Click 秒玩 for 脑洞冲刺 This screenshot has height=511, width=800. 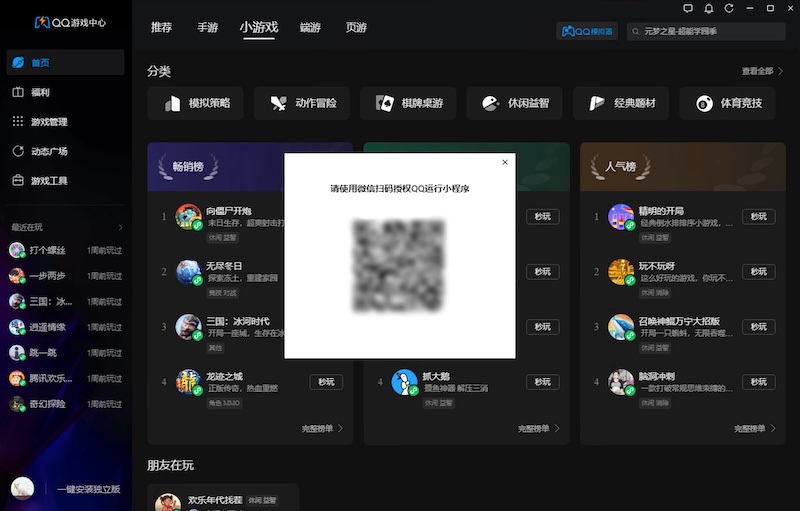(x=759, y=382)
